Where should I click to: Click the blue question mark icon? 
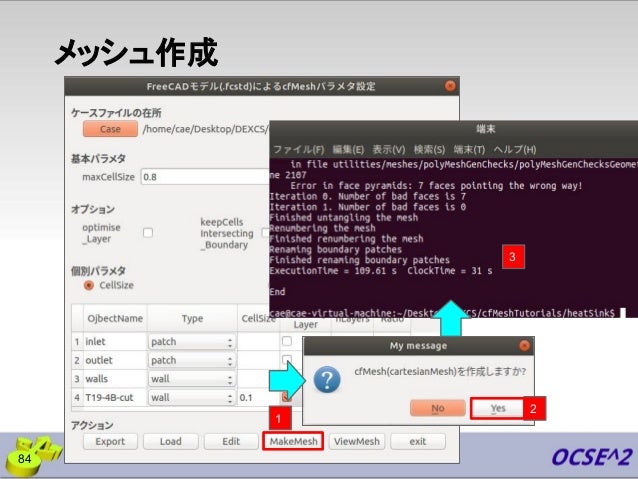tap(327, 379)
